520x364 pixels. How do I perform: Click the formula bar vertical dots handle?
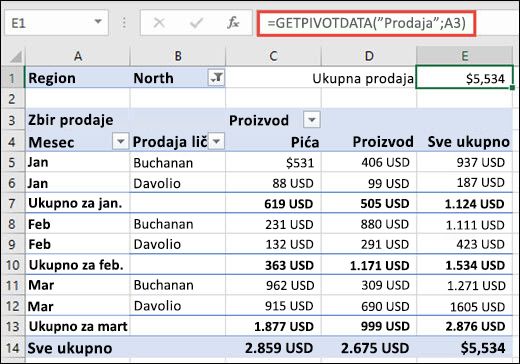[x=124, y=23]
